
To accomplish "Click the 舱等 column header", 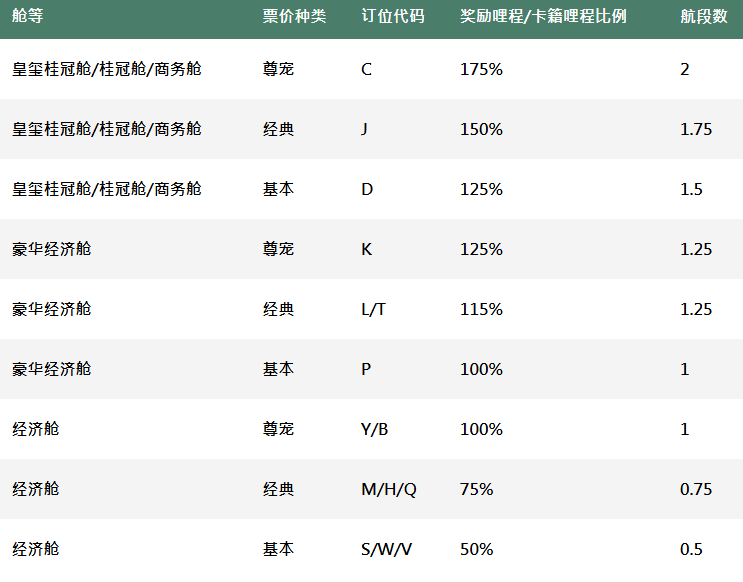I will [x=27, y=16].
